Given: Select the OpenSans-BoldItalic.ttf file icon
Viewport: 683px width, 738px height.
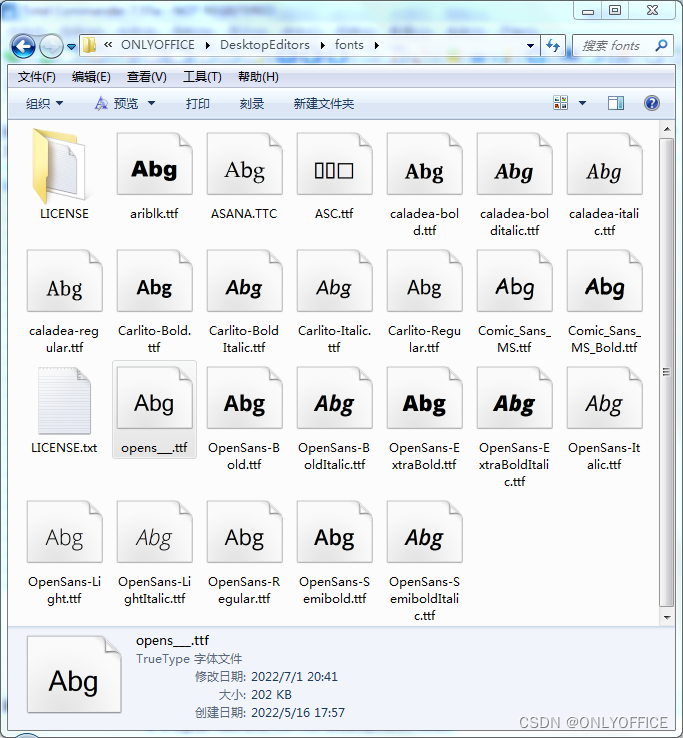Looking at the screenshot, I should coord(334,398).
